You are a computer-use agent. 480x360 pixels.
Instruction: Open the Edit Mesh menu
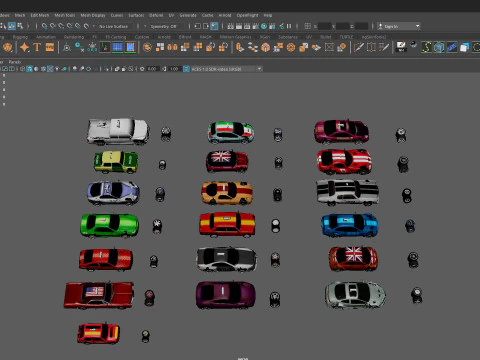(40, 15)
